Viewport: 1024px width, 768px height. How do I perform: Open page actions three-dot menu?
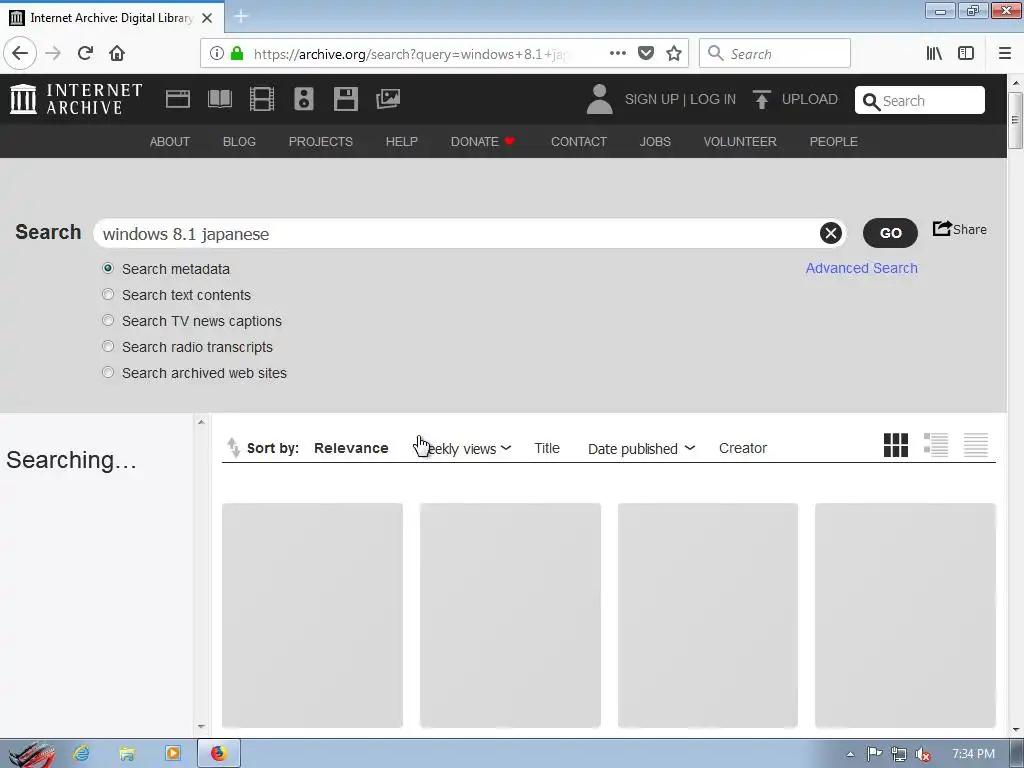click(618, 54)
